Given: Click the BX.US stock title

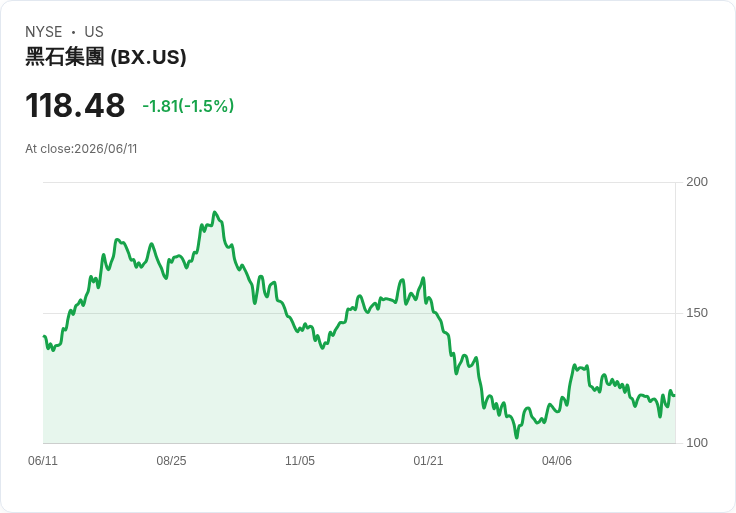Looking at the screenshot, I should pos(106,57).
